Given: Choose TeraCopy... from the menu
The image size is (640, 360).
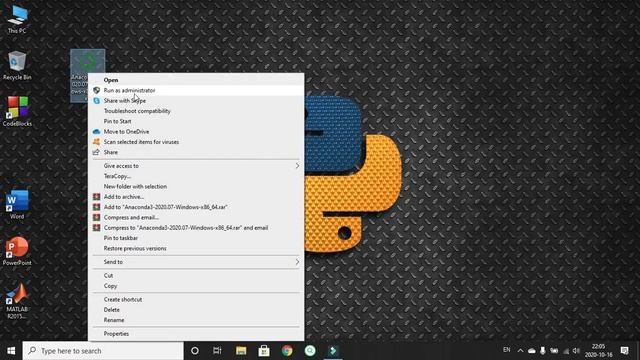Looking at the screenshot, I should click(x=196, y=176).
